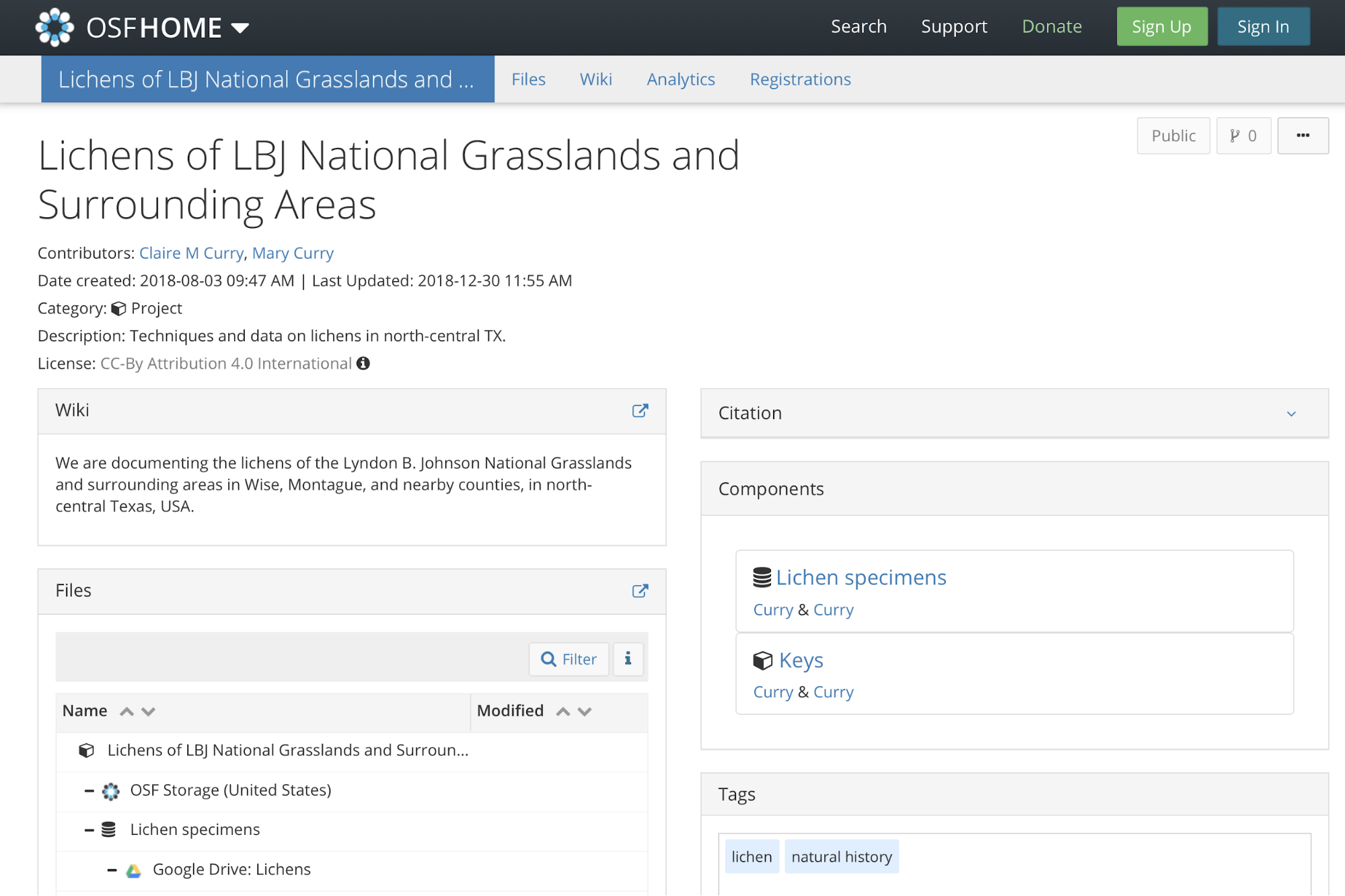Sort Name column ascending arrow
Image resolution: width=1345 pixels, height=896 pixels.
click(x=126, y=712)
